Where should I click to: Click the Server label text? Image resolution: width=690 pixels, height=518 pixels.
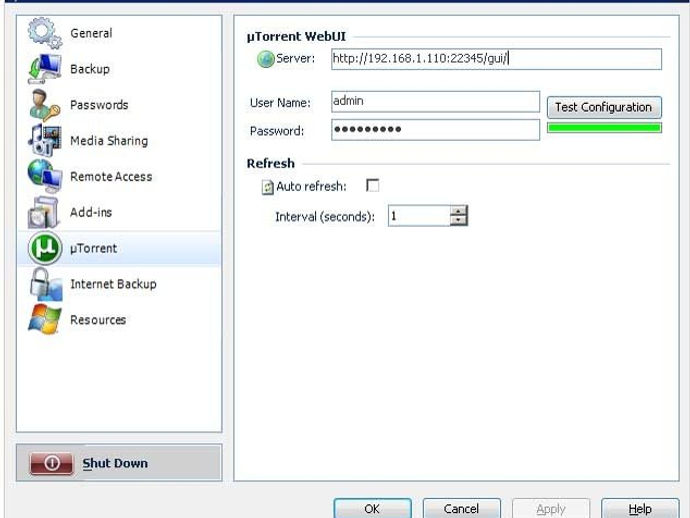[x=295, y=59]
